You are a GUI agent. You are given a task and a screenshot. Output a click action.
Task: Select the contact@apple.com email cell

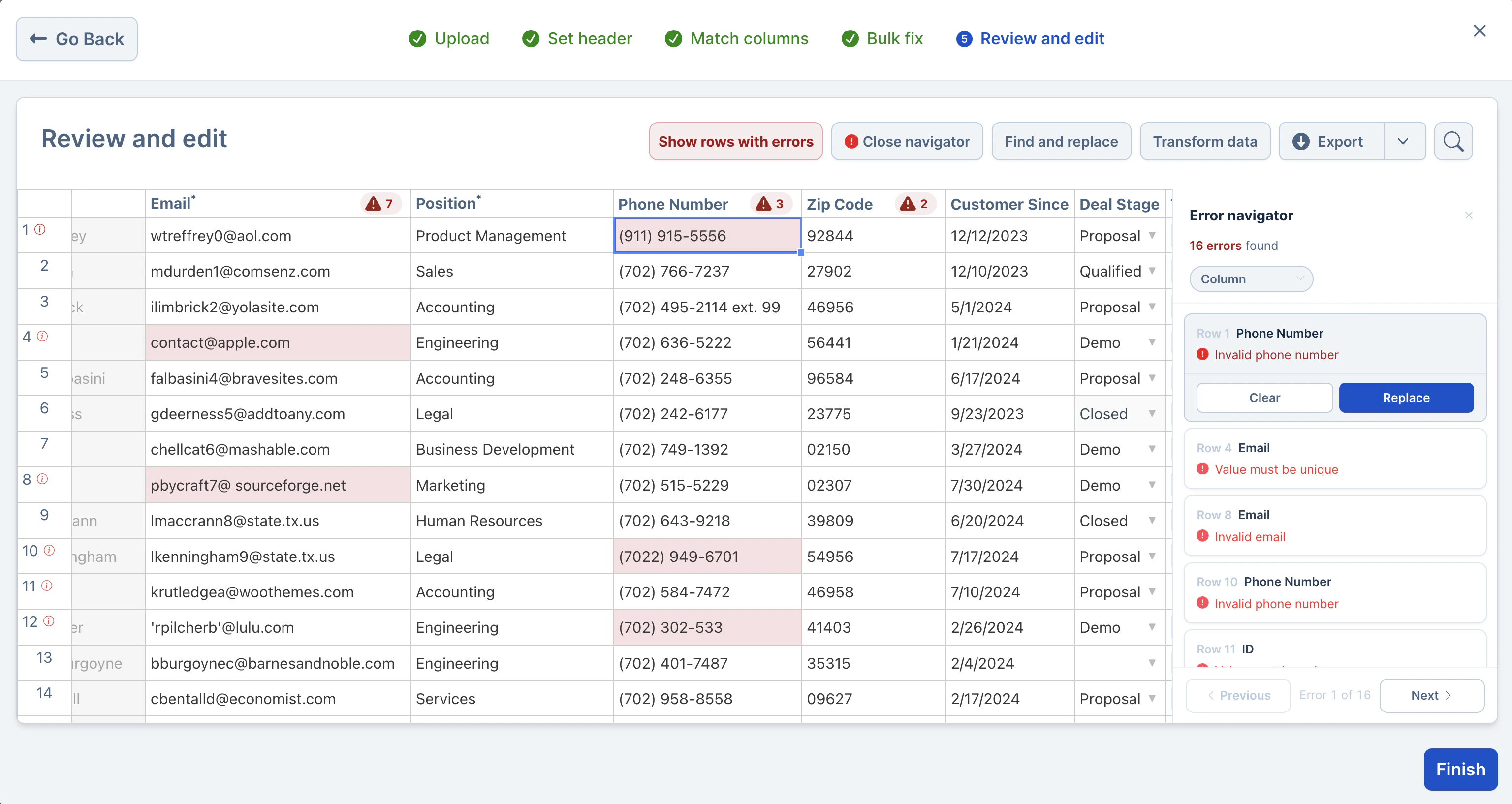[x=278, y=342]
